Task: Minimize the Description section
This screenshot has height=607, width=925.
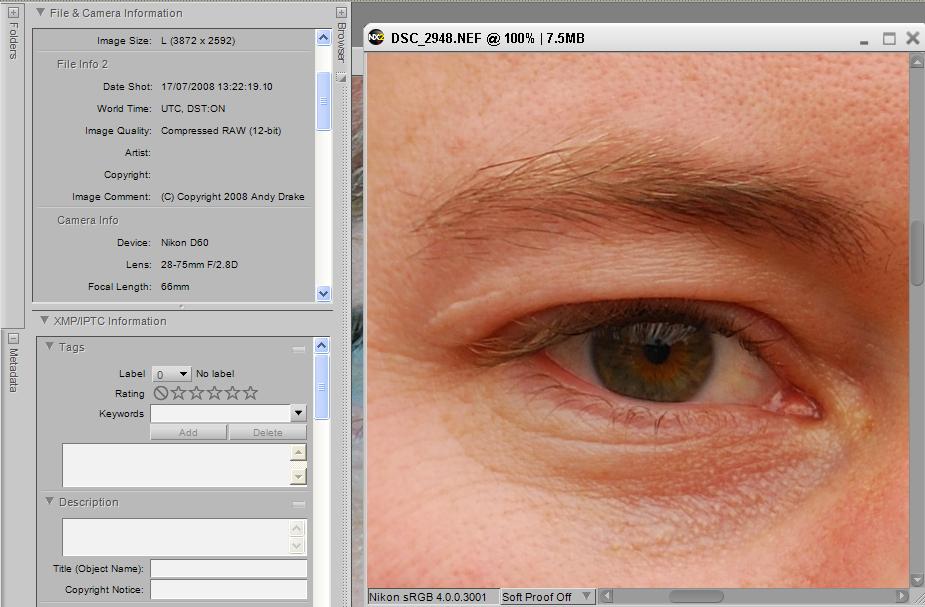Action: coord(298,504)
